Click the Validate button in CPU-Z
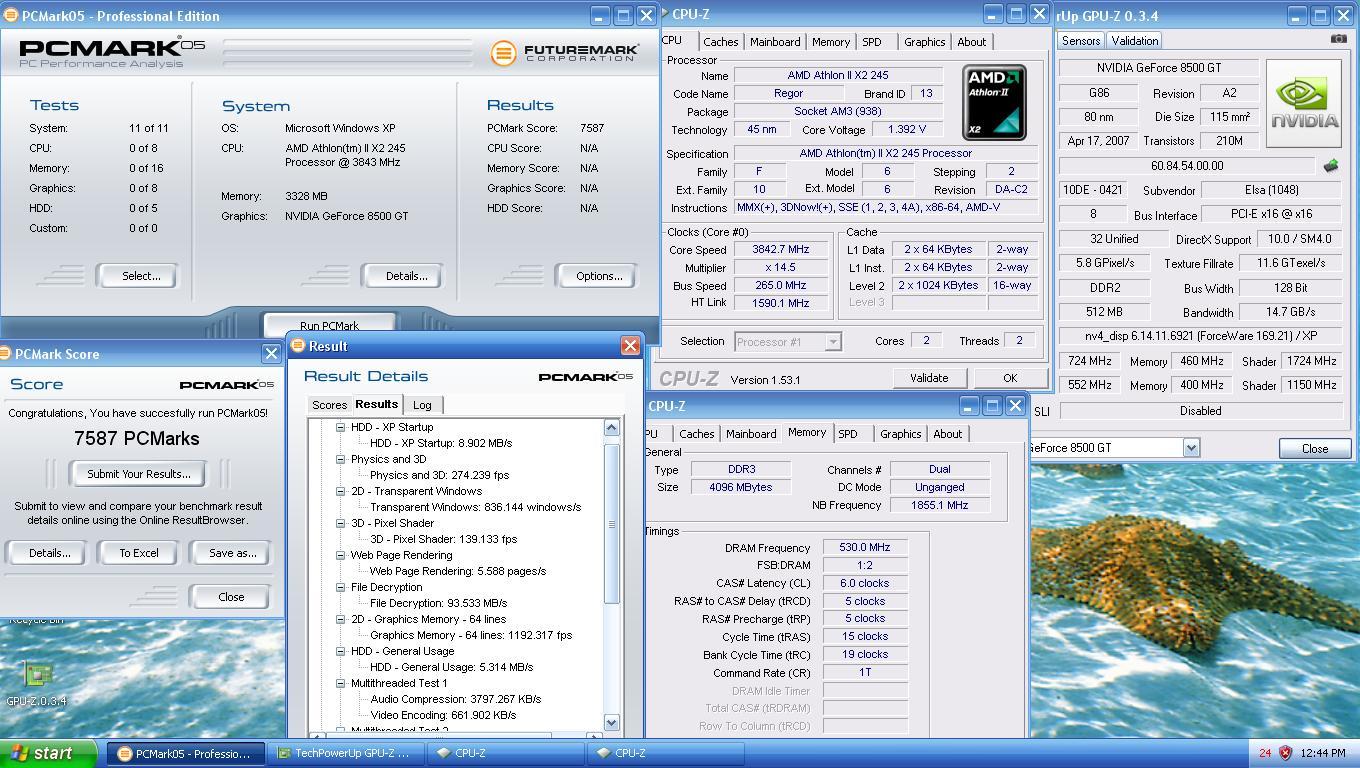The height and width of the screenshot is (768, 1360). tap(928, 378)
